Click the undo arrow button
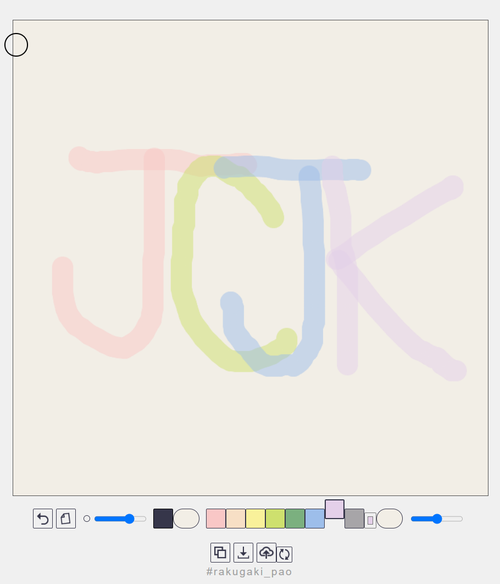Screen dimensions: 500x584 pos(43,518)
